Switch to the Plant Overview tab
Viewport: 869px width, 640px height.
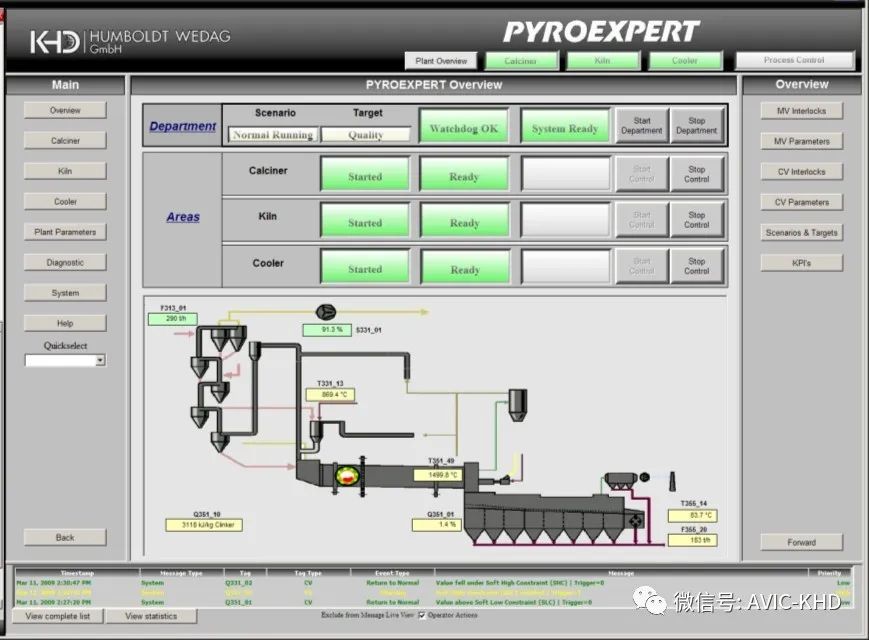click(x=441, y=61)
